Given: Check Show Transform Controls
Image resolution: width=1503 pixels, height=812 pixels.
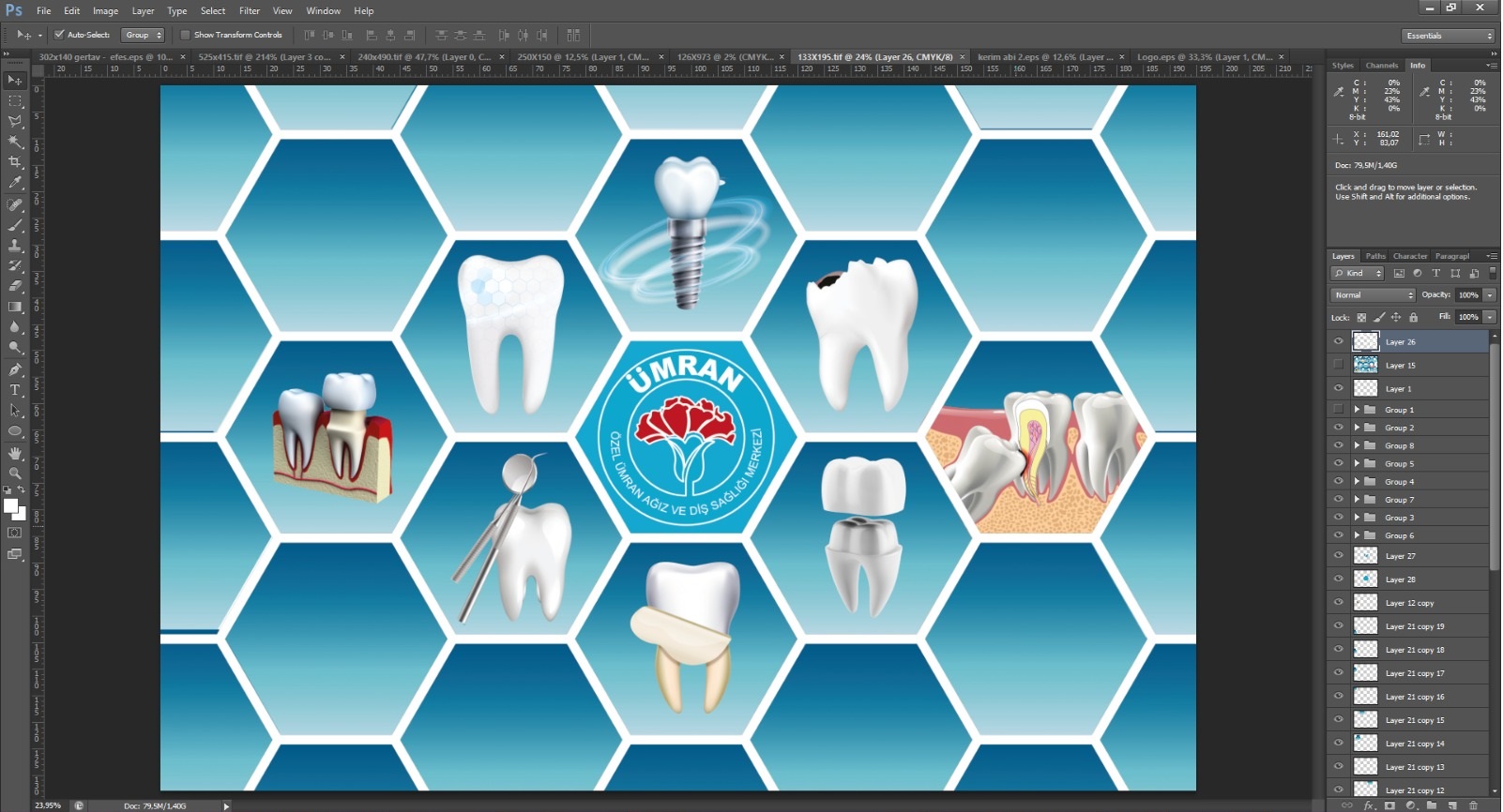Looking at the screenshot, I should 186,35.
